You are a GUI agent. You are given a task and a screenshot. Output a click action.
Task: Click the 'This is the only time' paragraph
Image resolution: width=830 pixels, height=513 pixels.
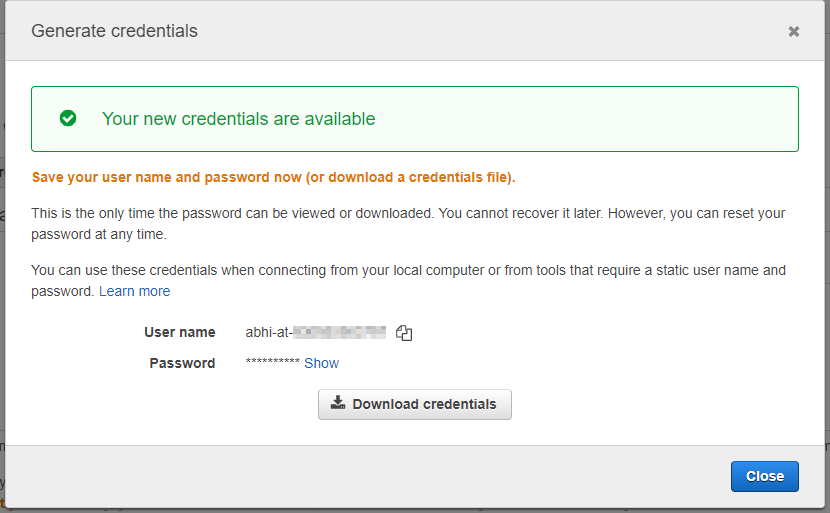pyautogui.click(x=408, y=224)
